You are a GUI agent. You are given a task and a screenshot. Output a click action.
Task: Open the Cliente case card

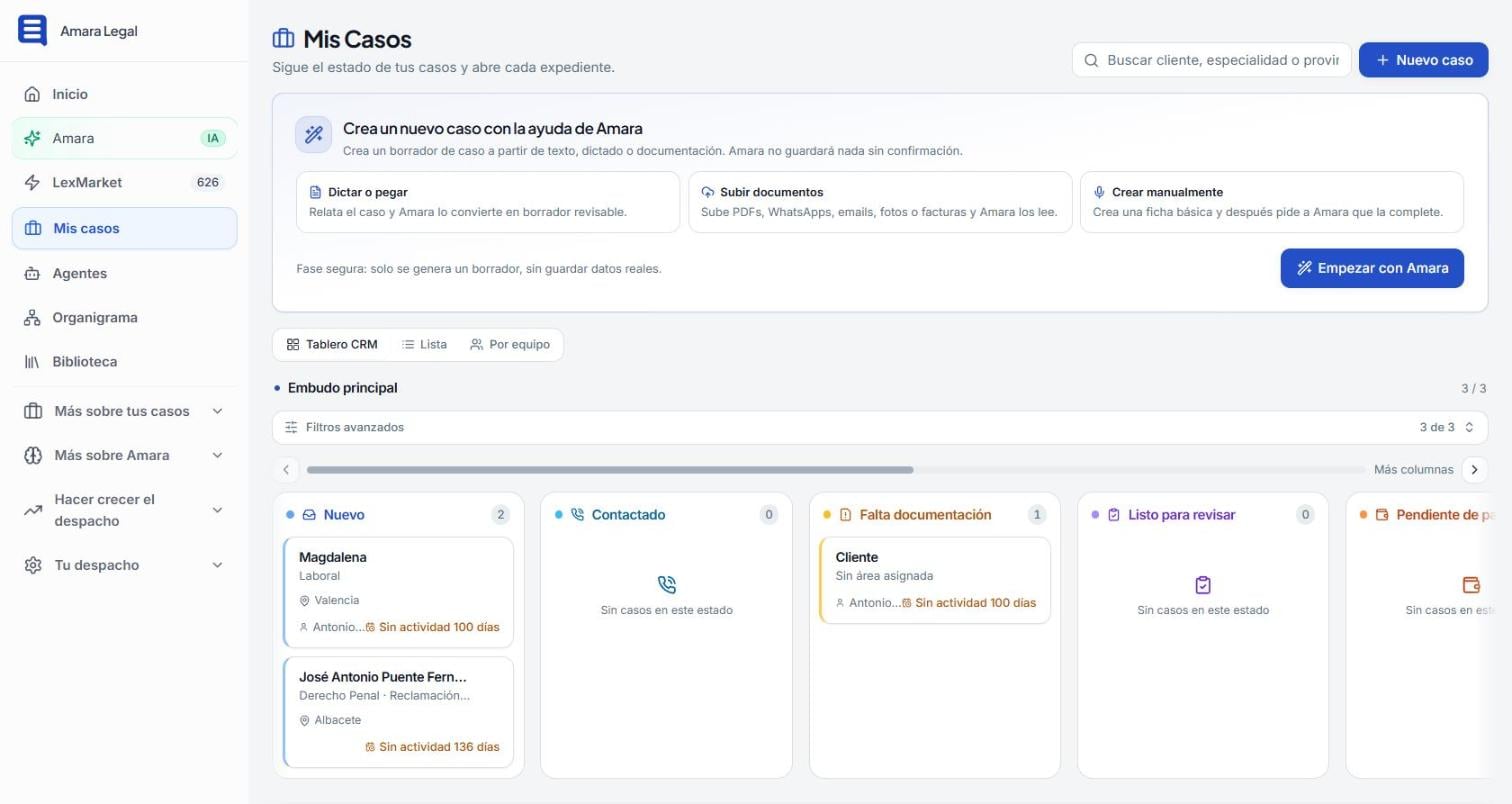click(x=935, y=580)
